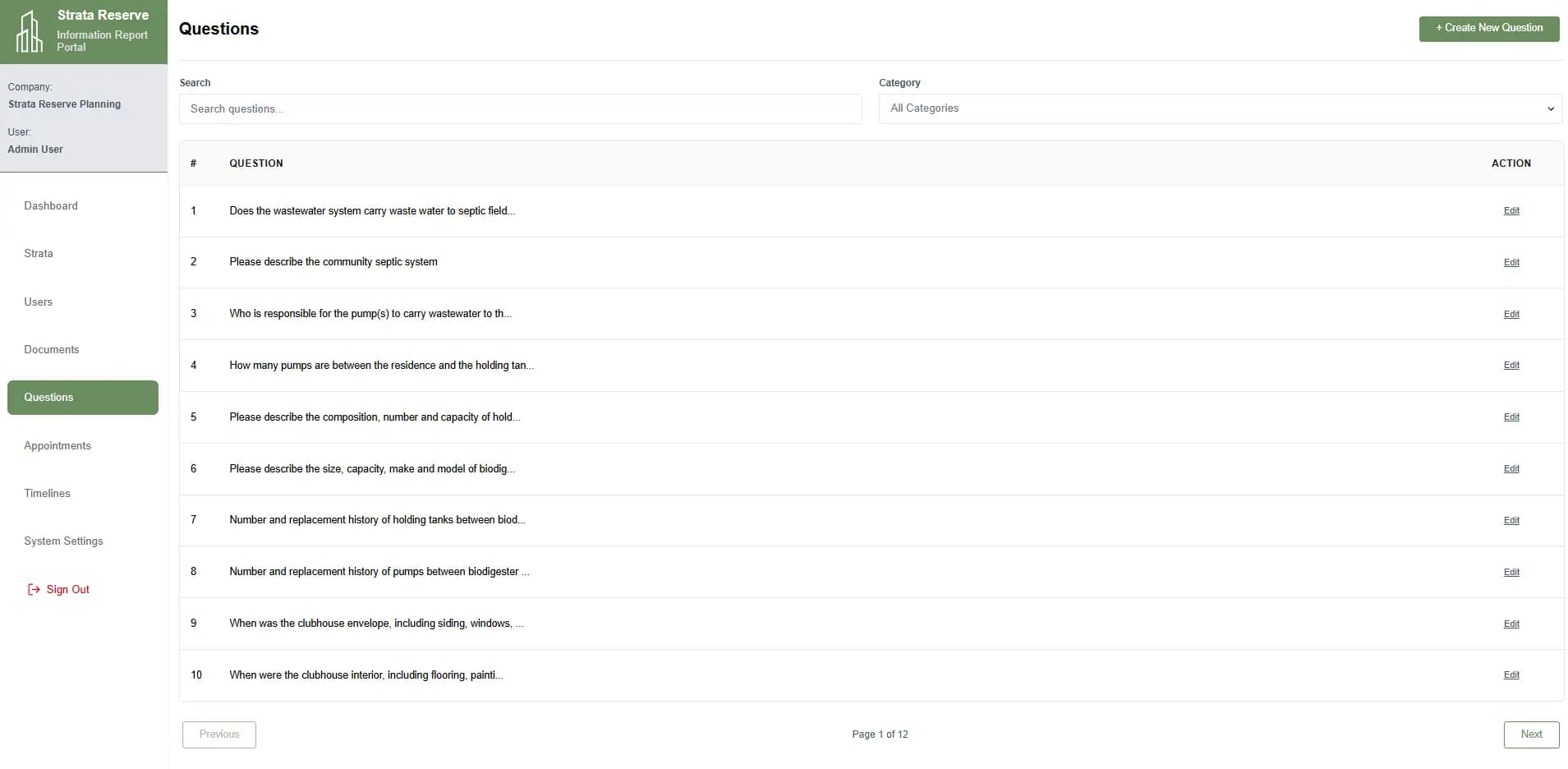Image resolution: width=1568 pixels, height=769 pixels.
Task: Open System Settings
Action: (x=63, y=541)
